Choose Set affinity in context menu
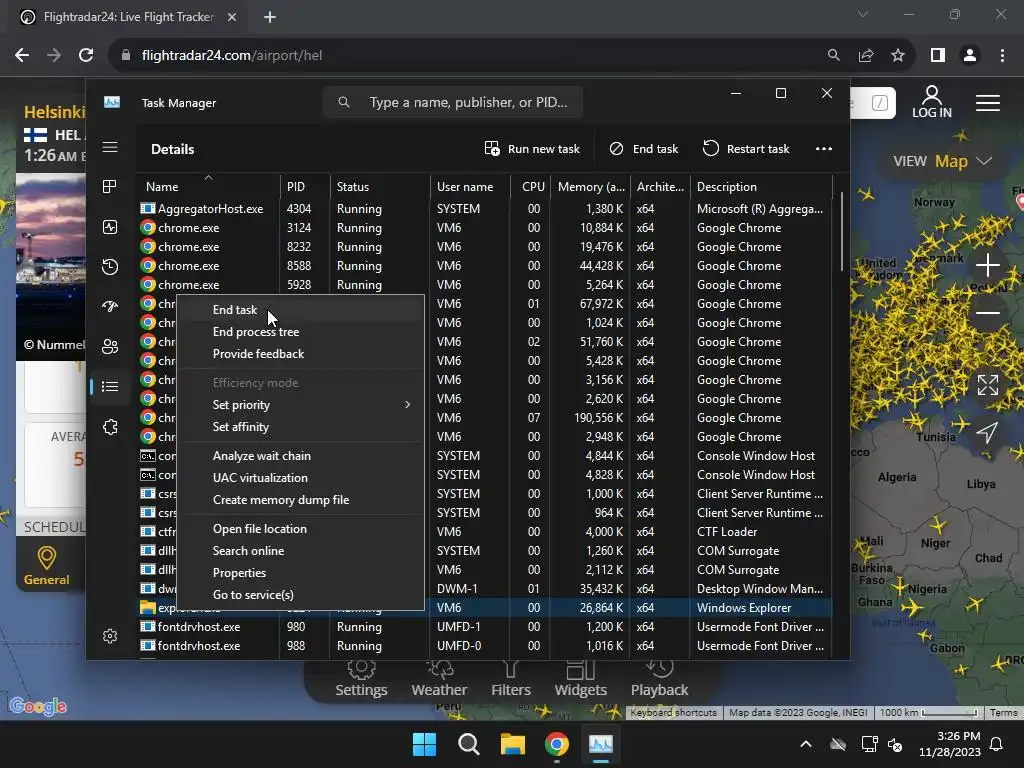The height and width of the screenshot is (768, 1024). tap(300, 427)
